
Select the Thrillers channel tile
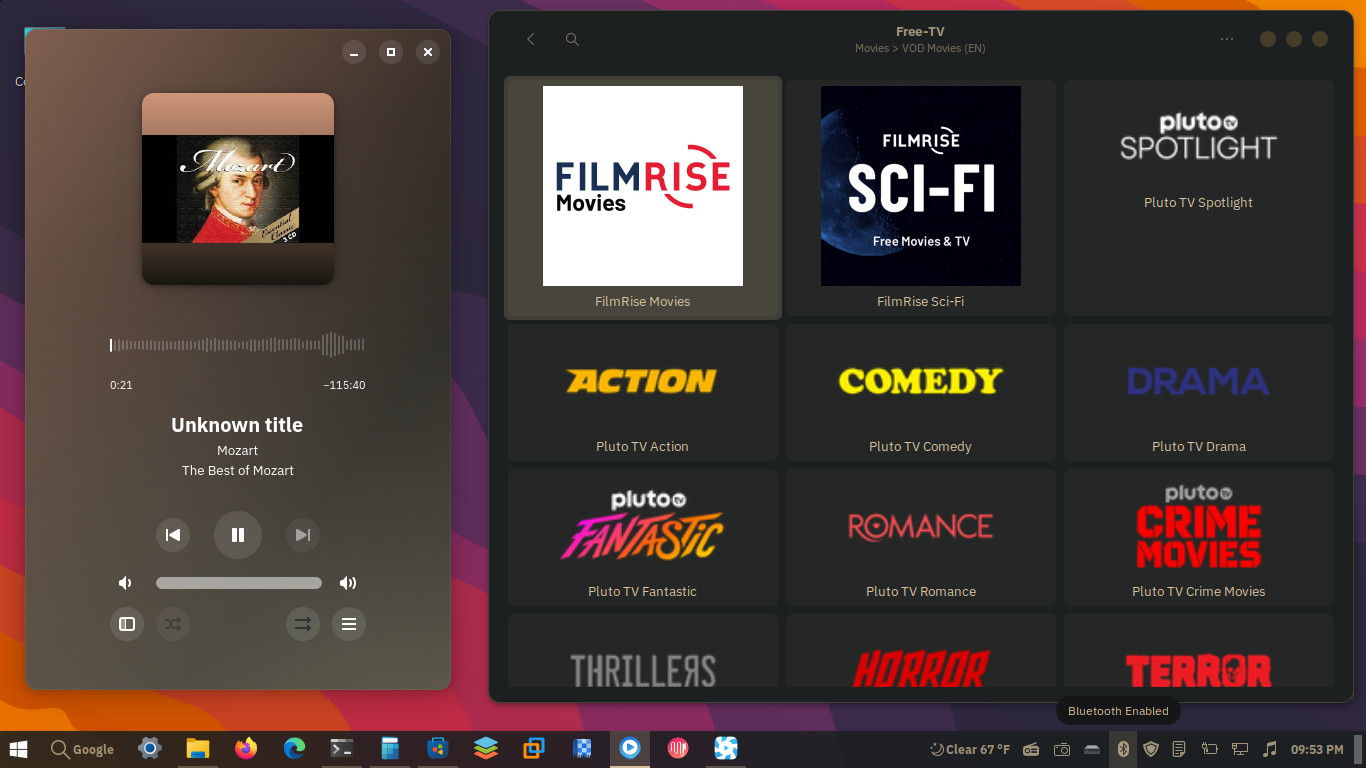(x=643, y=651)
